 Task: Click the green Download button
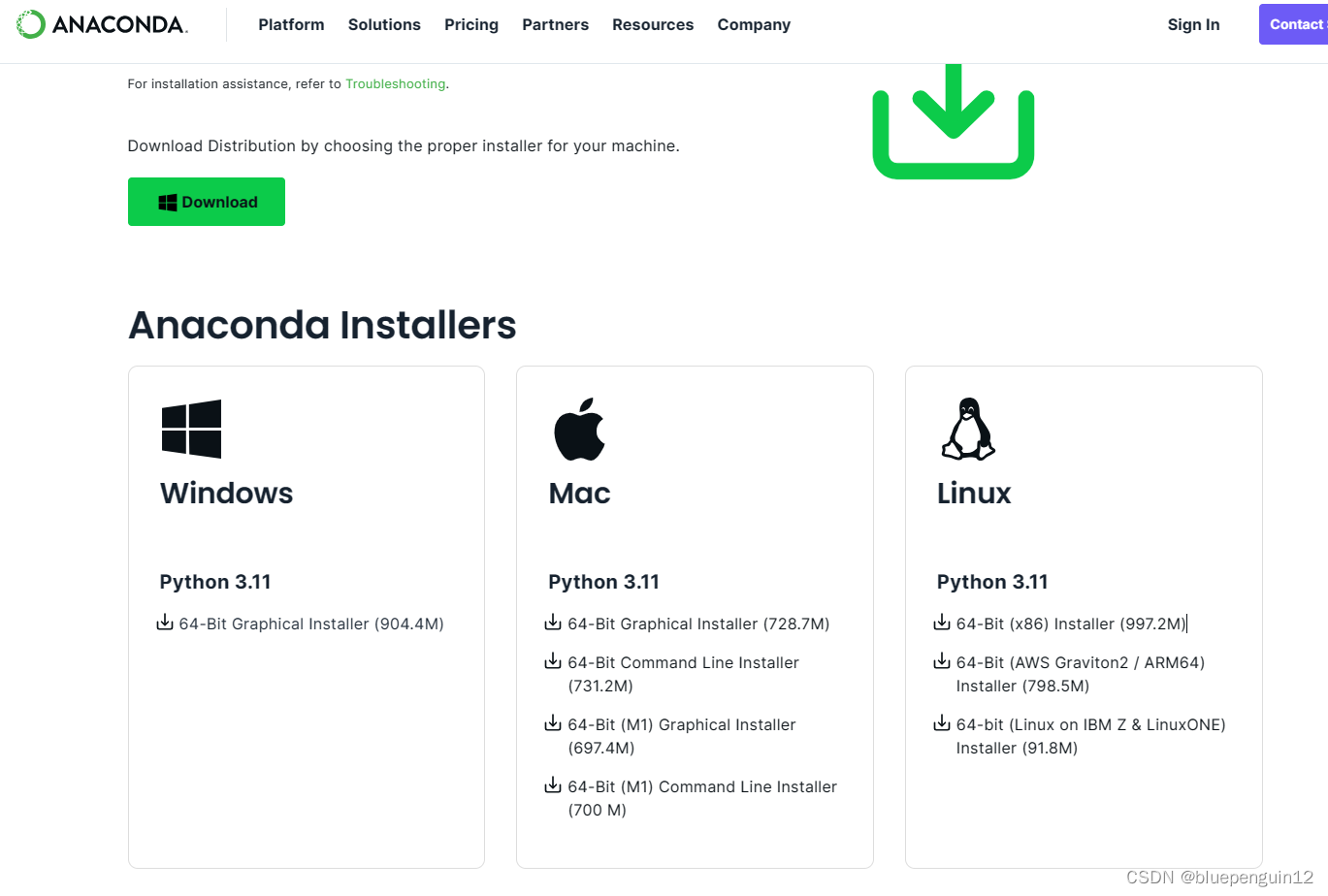207,202
